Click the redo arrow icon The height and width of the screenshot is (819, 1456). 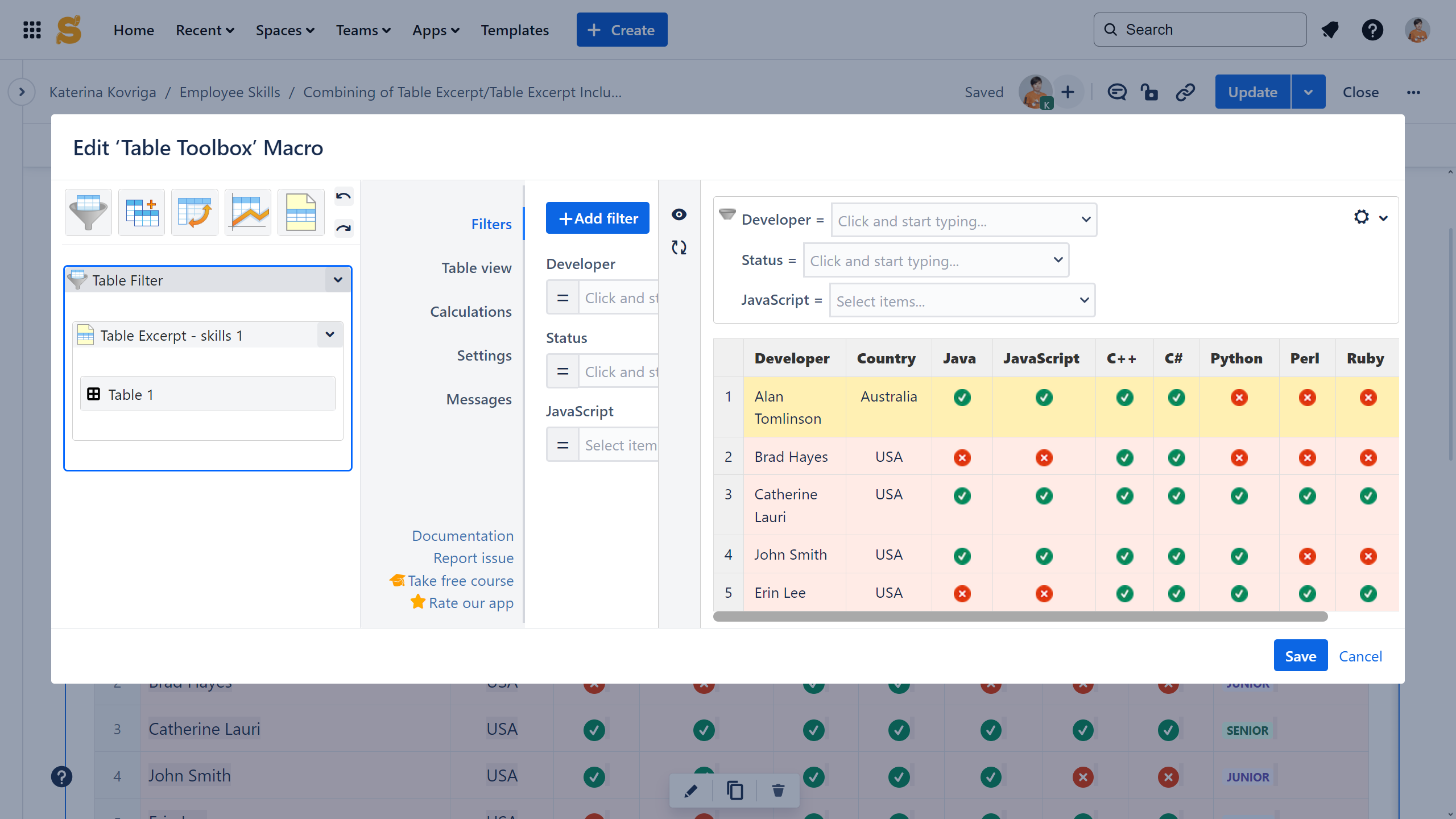[x=344, y=229]
